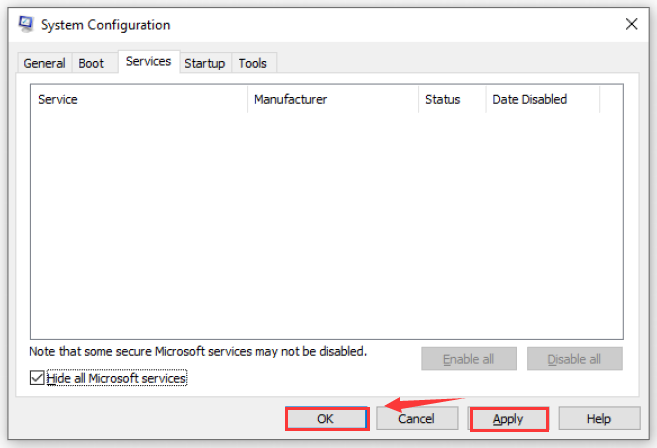Sort by the Service column header
This screenshot has width=657, height=448.
[139, 99]
